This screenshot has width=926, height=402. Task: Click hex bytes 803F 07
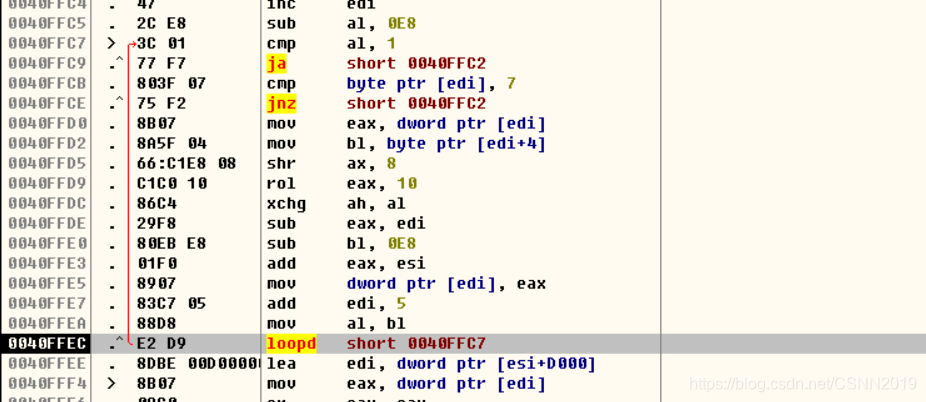pyautogui.click(x=171, y=84)
